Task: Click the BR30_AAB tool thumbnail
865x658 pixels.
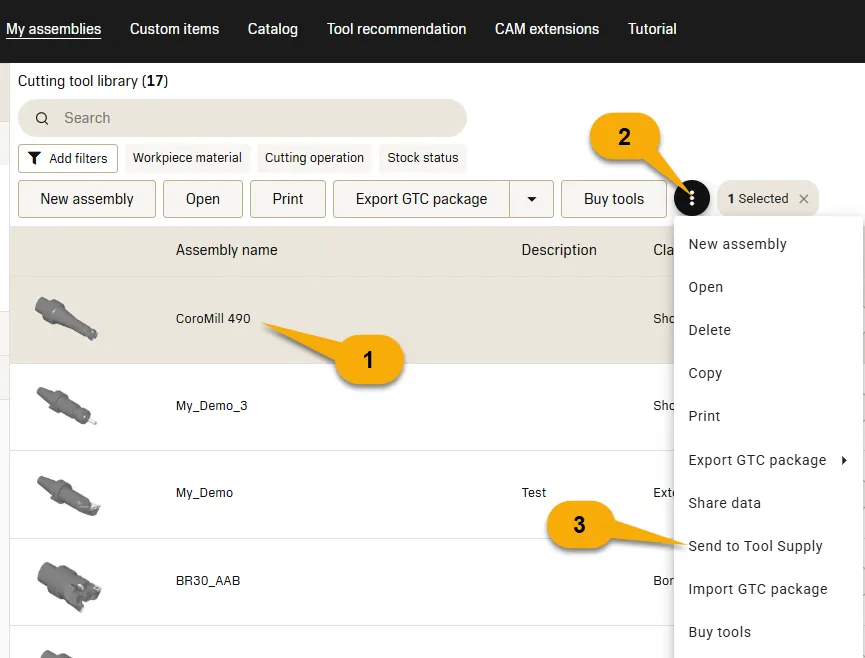Action: (x=66, y=580)
